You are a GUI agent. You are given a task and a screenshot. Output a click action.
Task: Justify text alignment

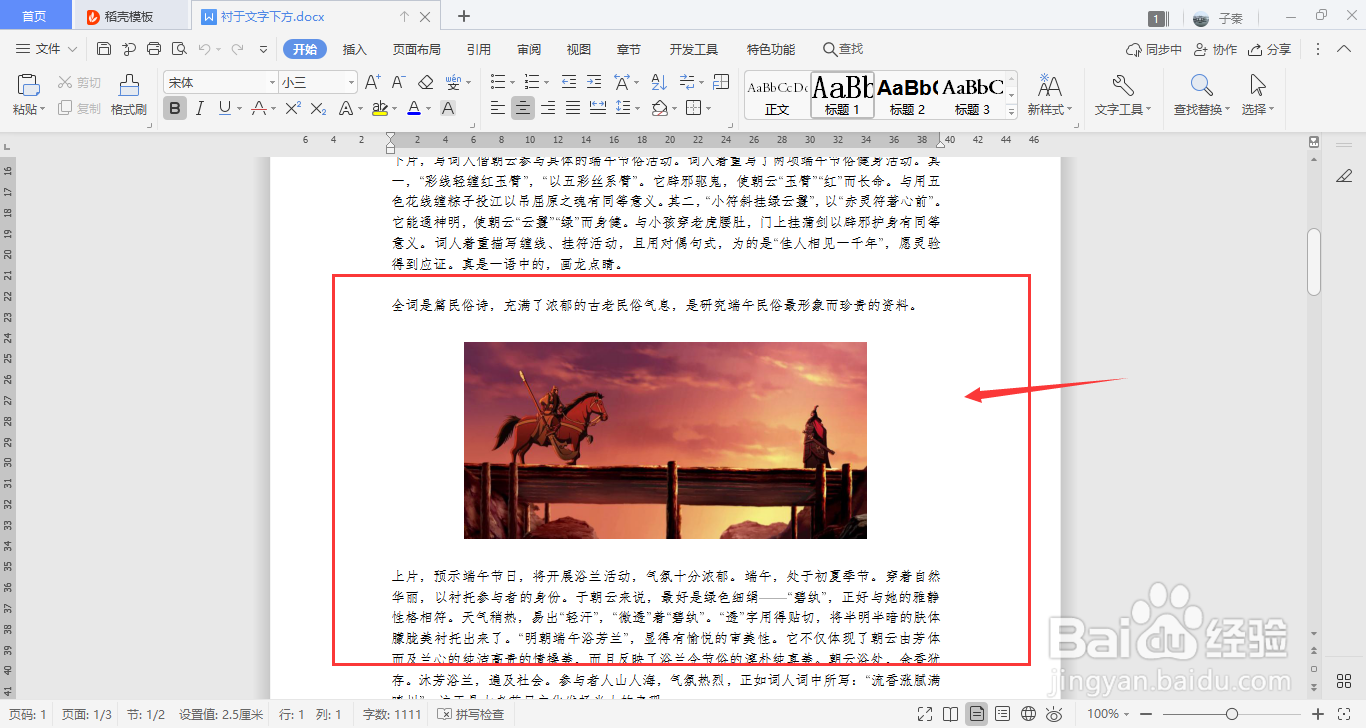pyautogui.click(x=573, y=108)
